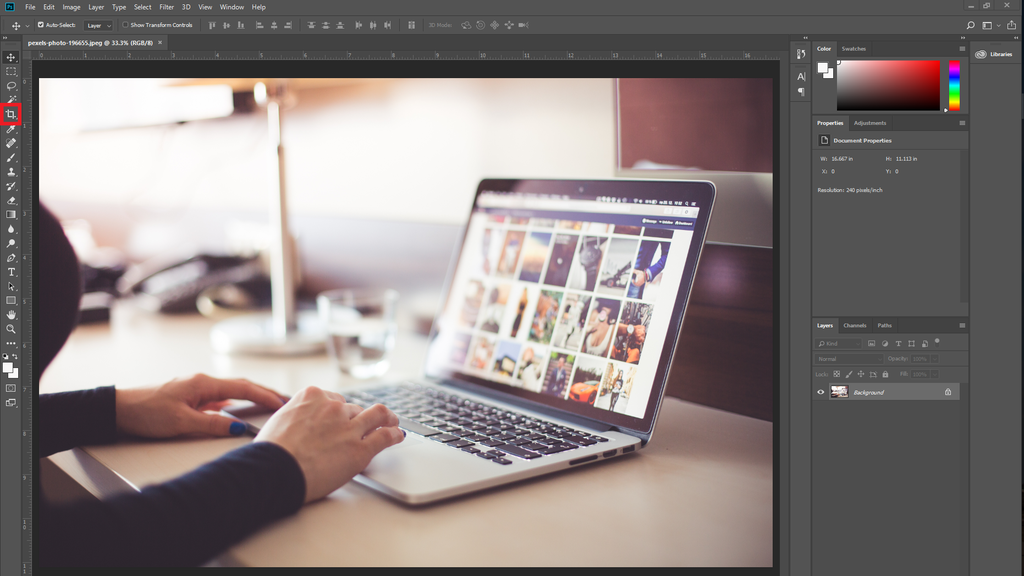Lock the Background layer position

coord(861,374)
